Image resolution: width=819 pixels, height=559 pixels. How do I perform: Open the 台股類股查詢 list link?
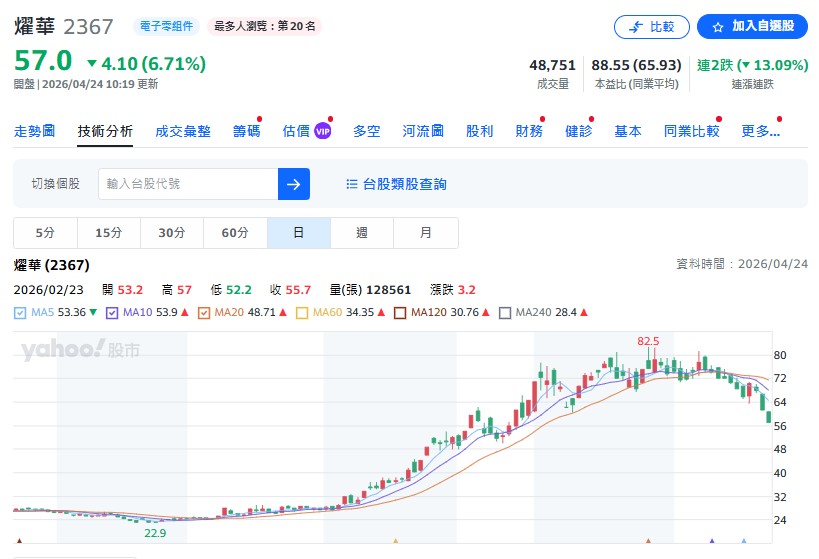(396, 184)
